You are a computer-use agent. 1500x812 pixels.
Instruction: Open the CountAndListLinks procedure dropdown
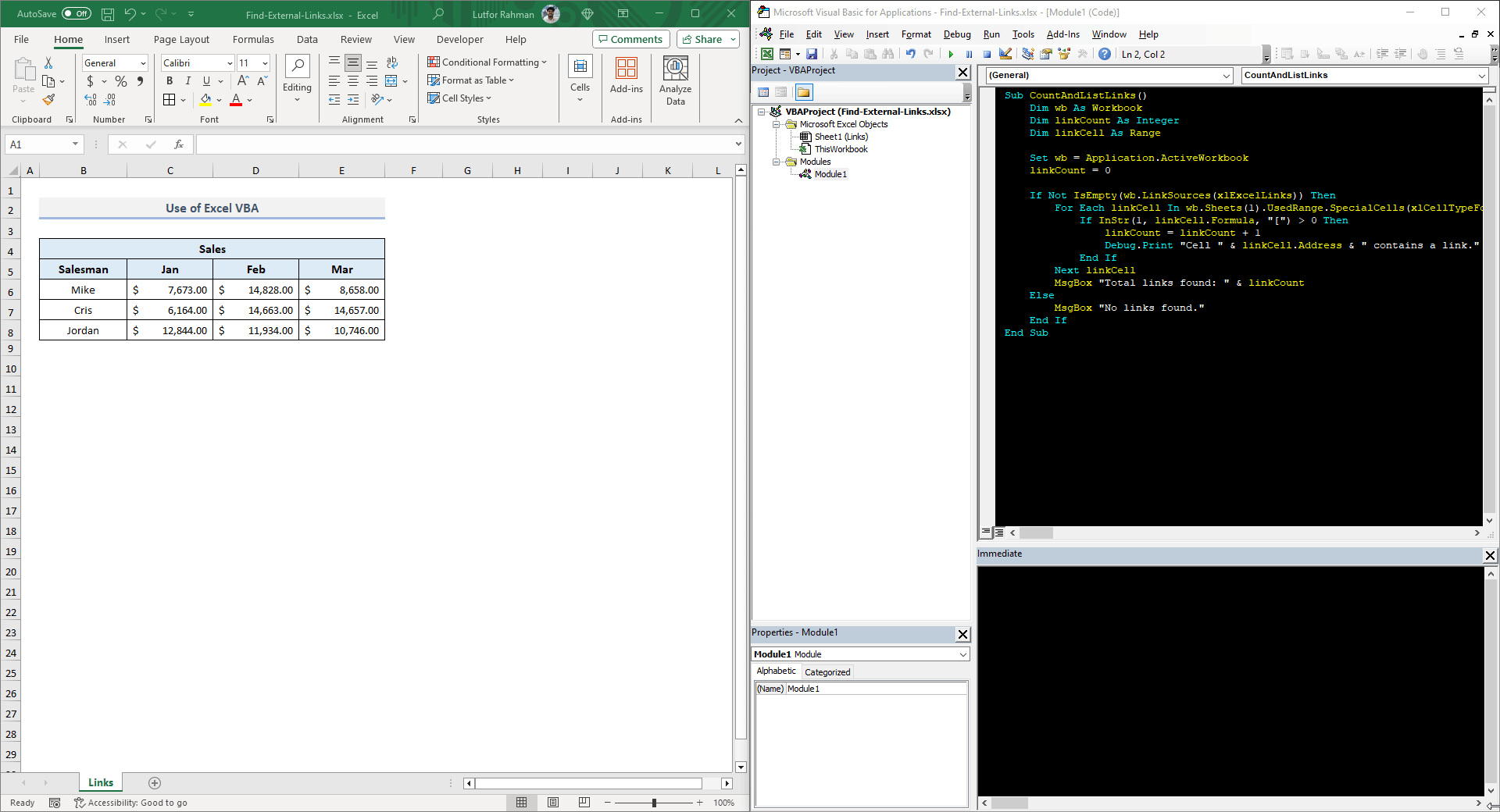1481,76
